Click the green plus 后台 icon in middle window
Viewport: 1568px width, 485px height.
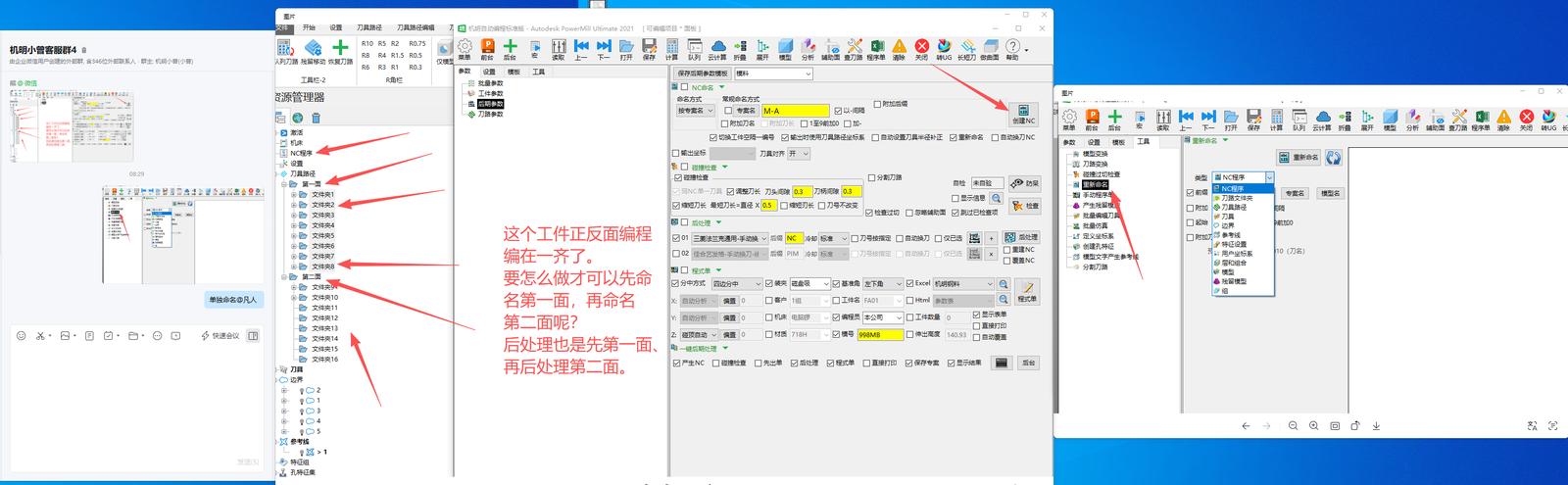coord(510,47)
